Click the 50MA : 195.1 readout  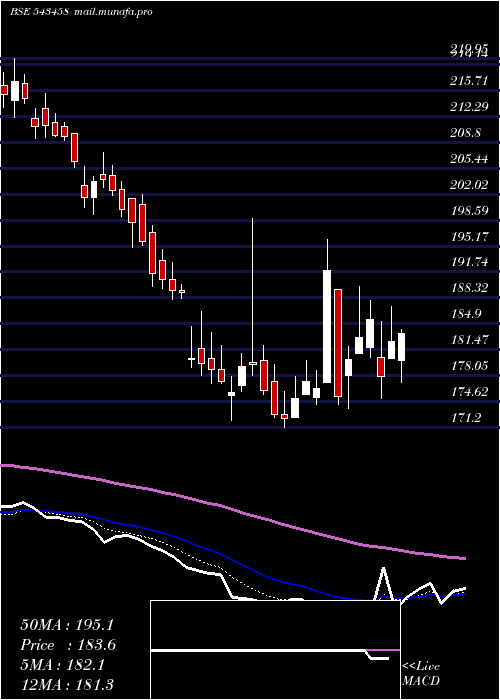pyautogui.click(x=67, y=625)
